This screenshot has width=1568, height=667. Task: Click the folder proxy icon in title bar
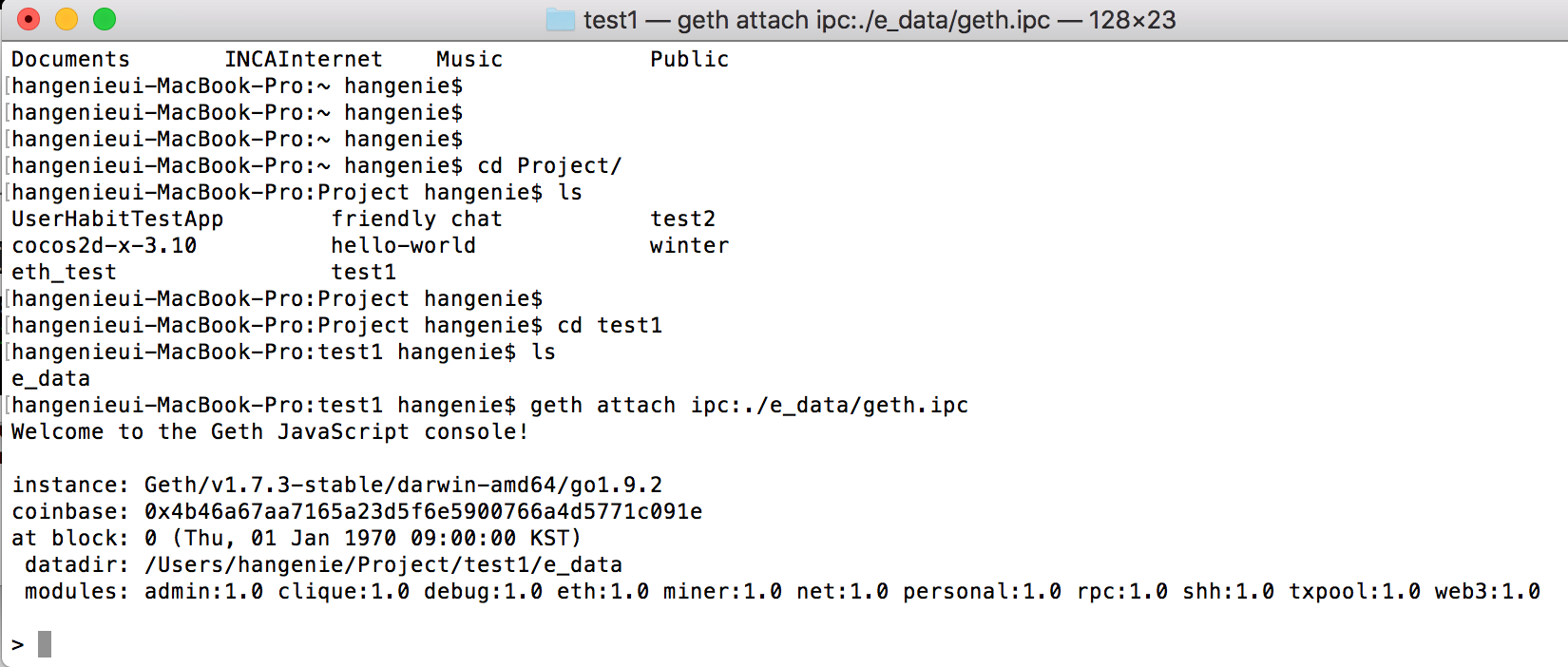(x=561, y=20)
